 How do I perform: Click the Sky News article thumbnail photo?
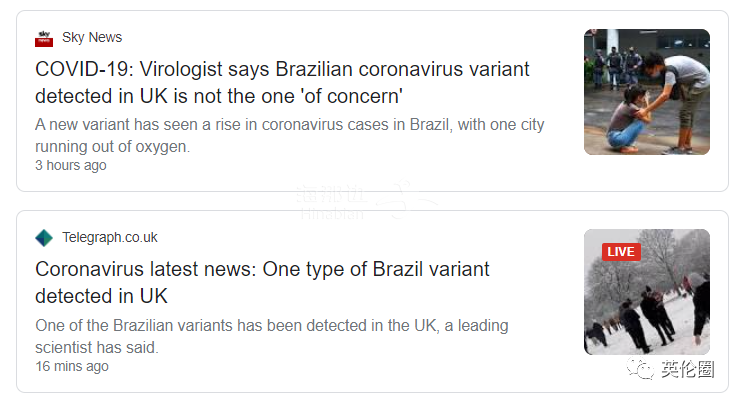pos(647,92)
